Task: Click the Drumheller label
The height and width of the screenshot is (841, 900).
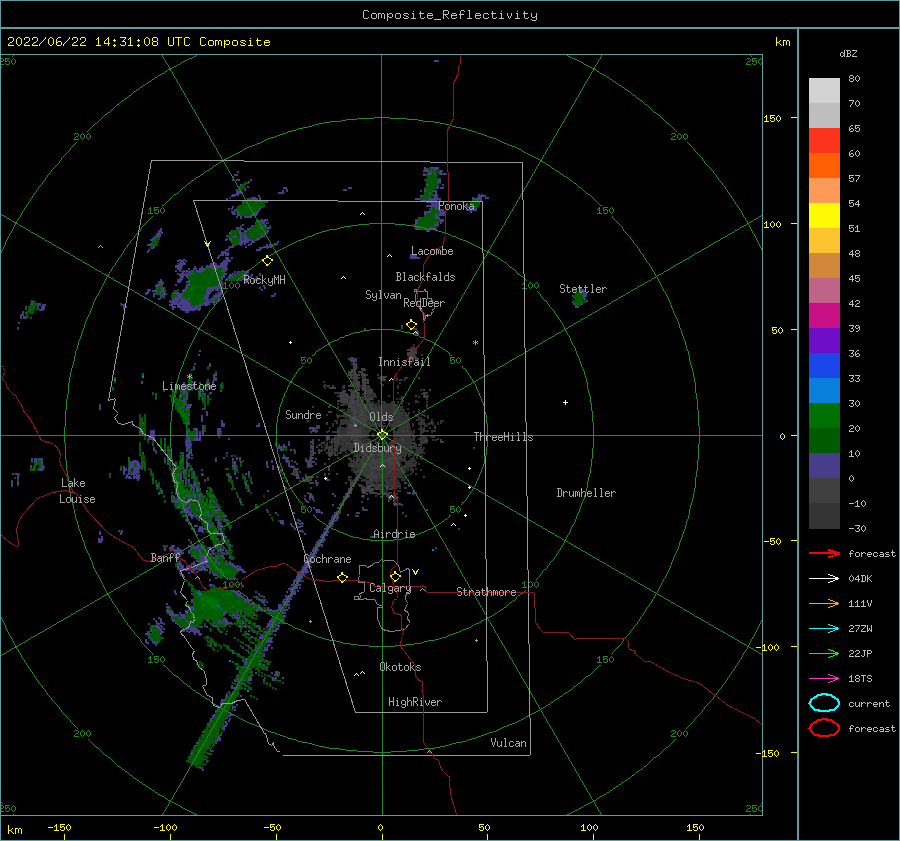Action: [586, 493]
